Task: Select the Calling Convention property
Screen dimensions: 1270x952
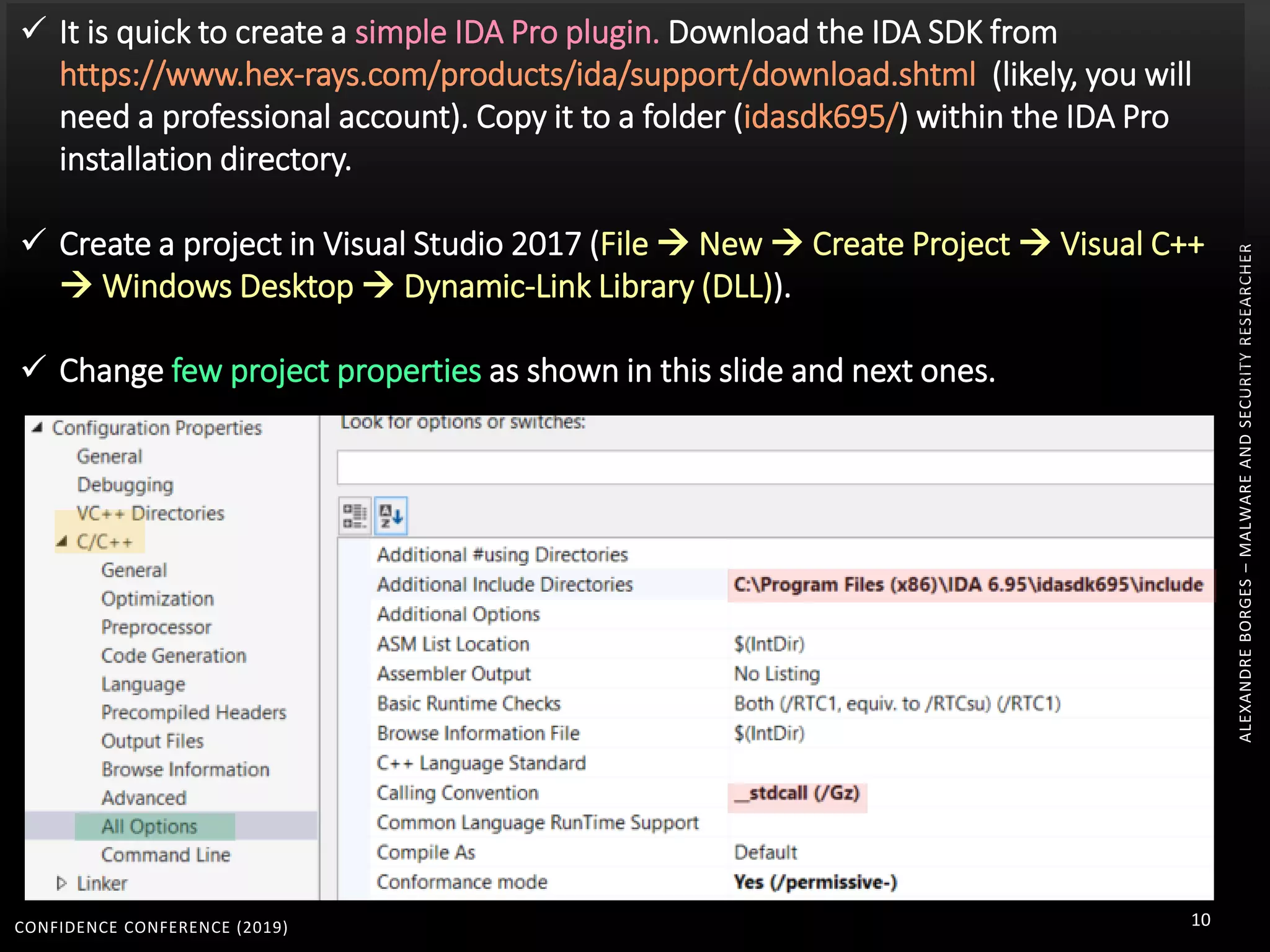Action: [x=458, y=793]
